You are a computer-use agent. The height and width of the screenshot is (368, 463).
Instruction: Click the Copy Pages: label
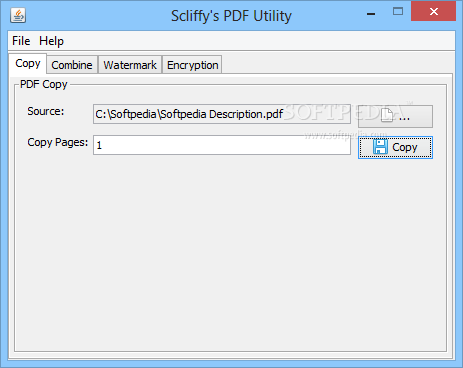pyautogui.click(x=58, y=142)
